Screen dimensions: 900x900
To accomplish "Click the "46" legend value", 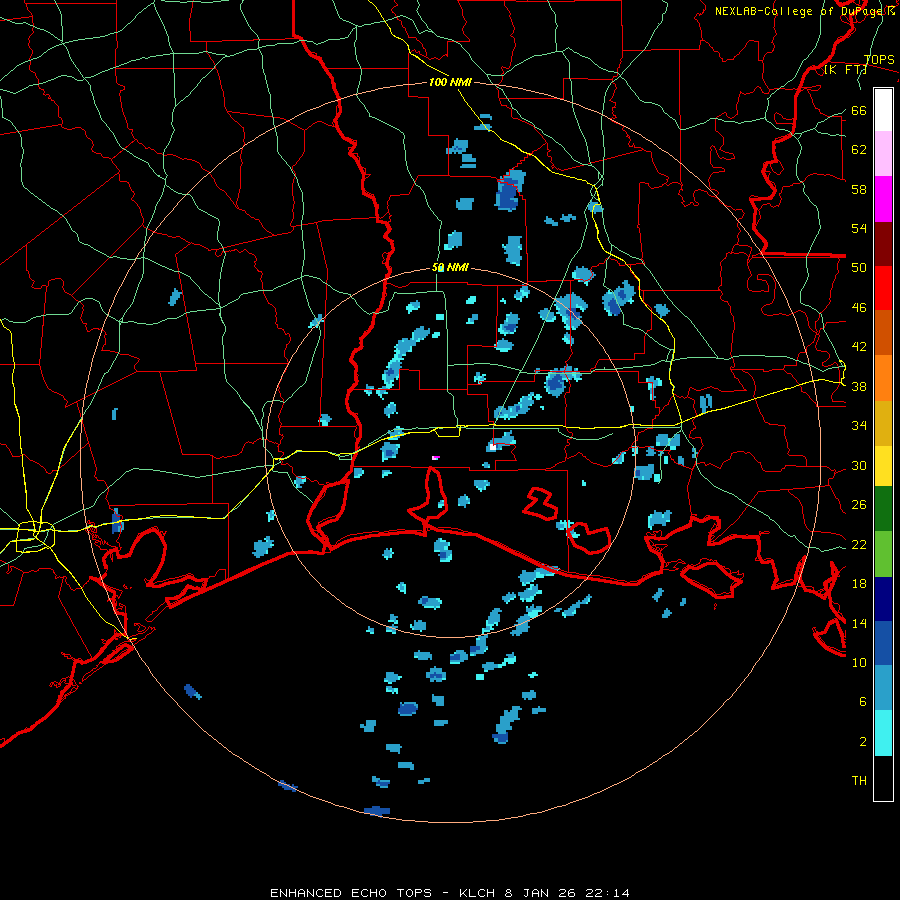I will coord(859,308).
